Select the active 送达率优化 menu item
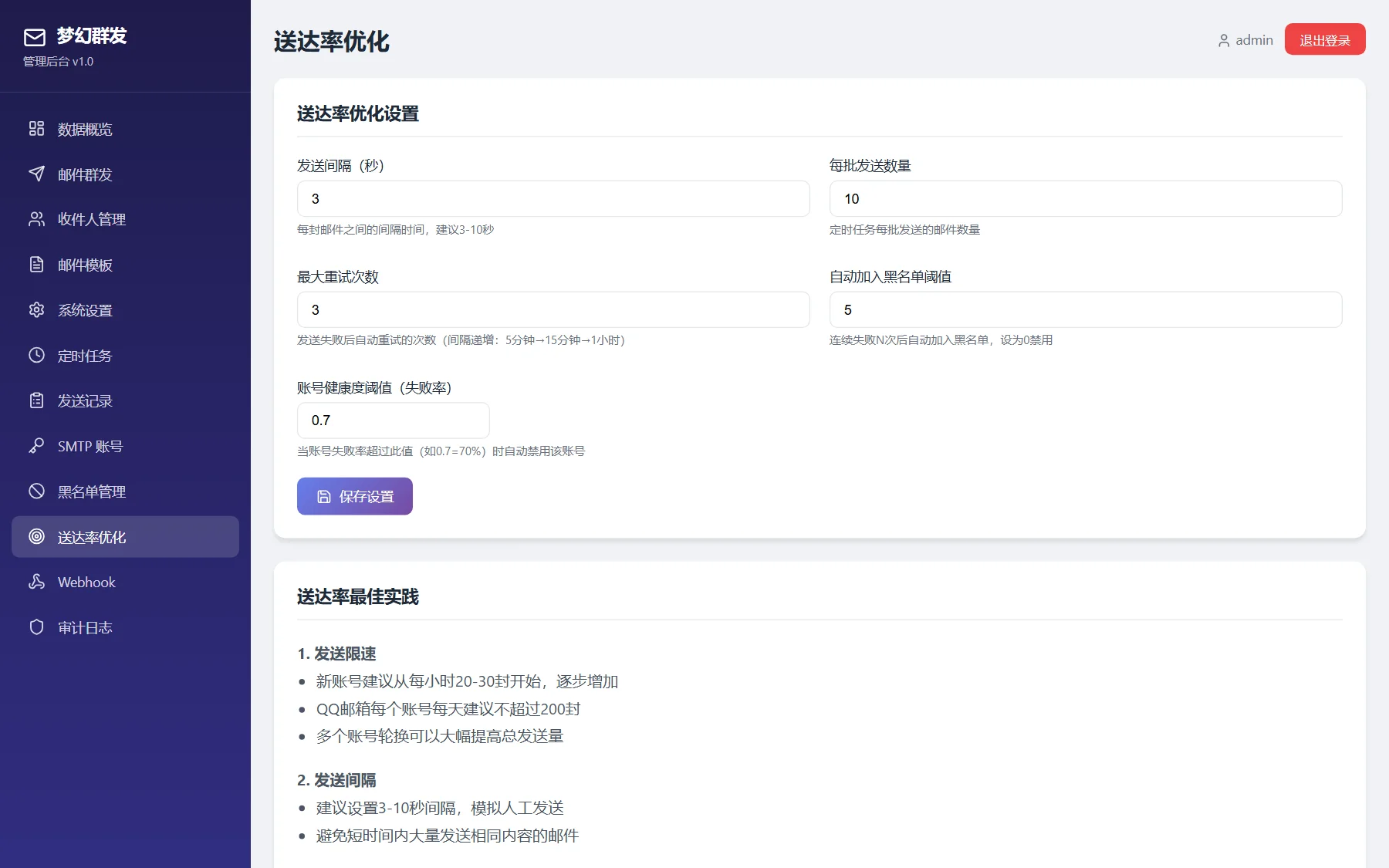Viewport: 1389px width, 868px height. pyautogui.click(x=125, y=537)
